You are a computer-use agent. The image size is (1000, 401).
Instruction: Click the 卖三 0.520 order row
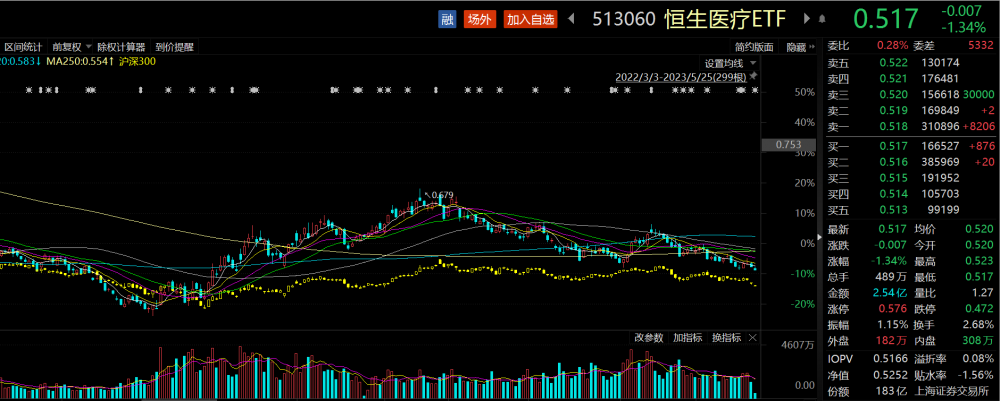click(911, 94)
